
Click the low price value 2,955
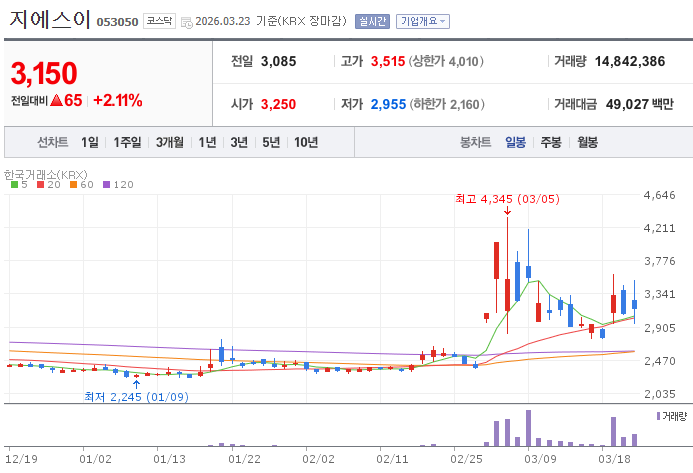click(x=388, y=104)
